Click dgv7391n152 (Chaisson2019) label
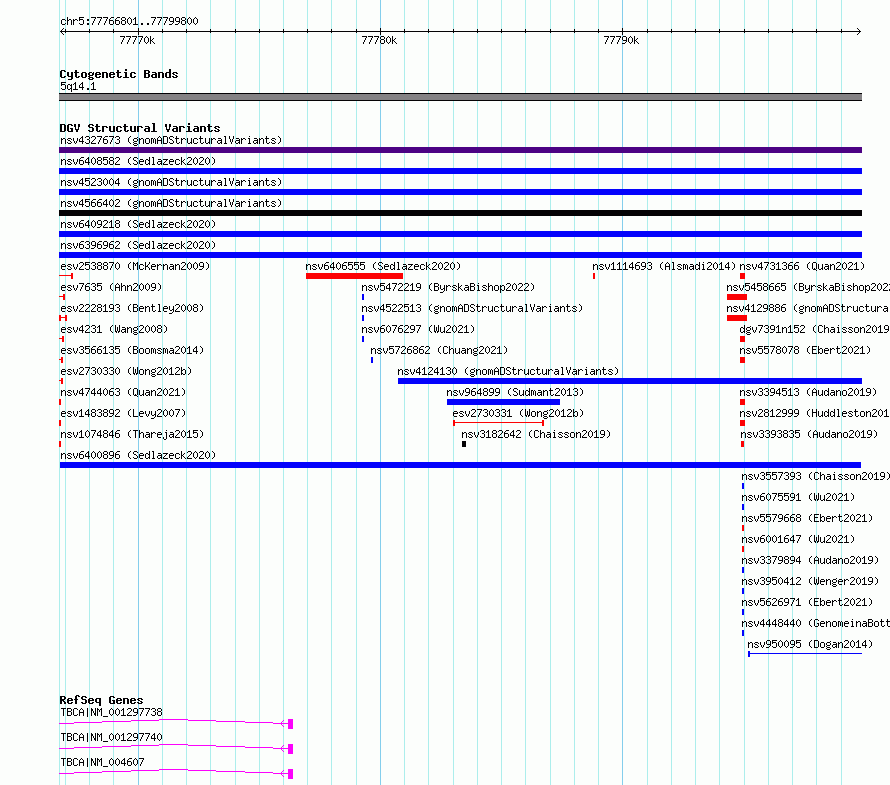This screenshot has width=890, height=785. tap(815, 329)
